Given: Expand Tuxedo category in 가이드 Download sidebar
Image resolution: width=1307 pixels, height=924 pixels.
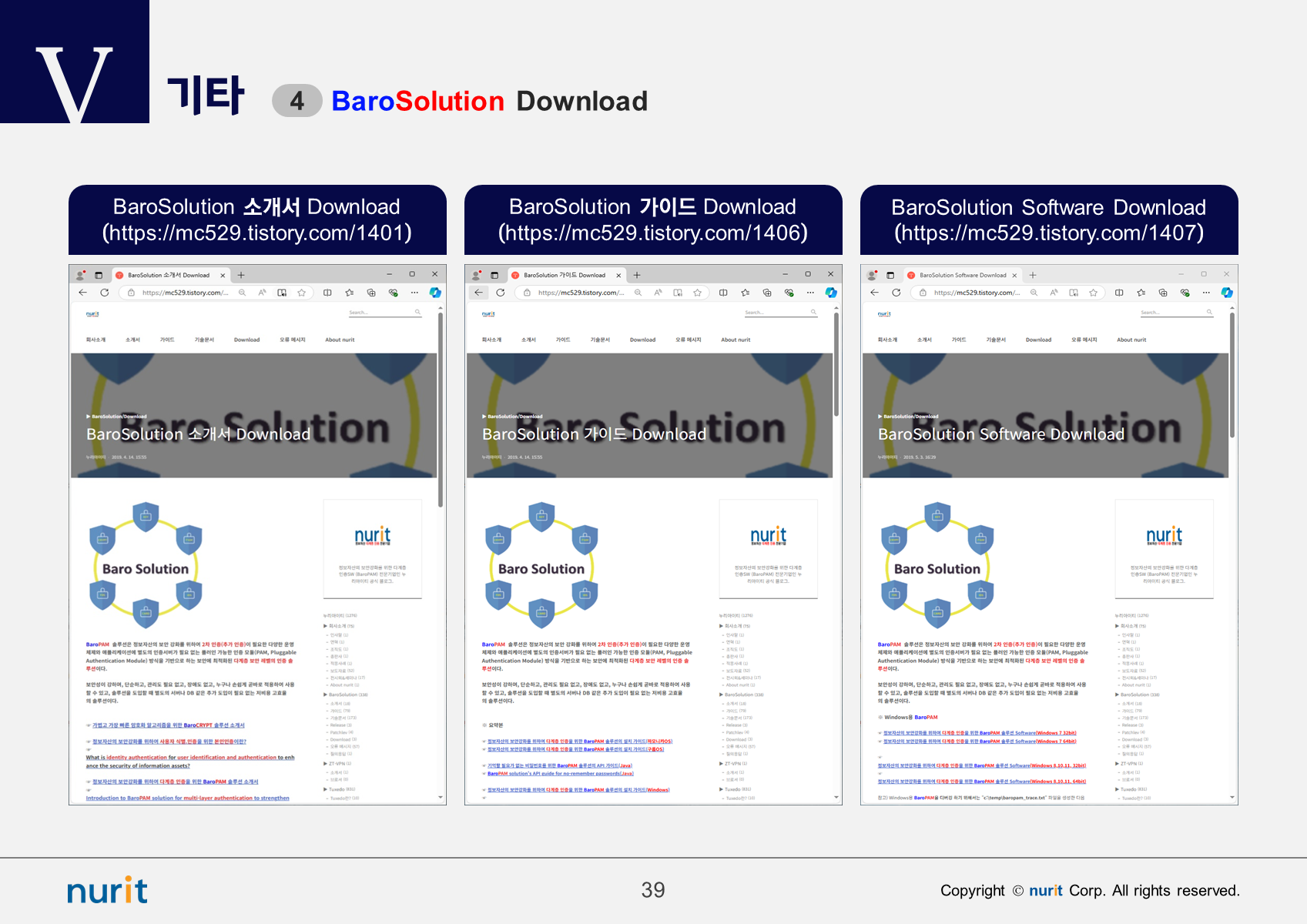Looking at the screenshot, I should (x=735, y=789).
